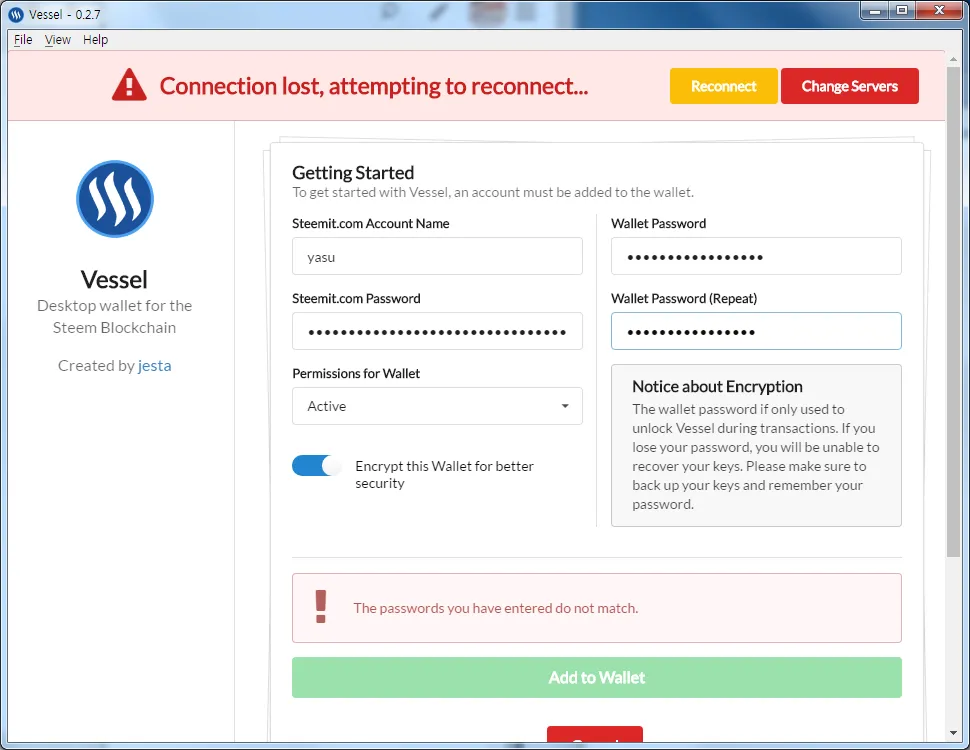
Task: Click the Add to Wallet button
Action: point(596,678)
